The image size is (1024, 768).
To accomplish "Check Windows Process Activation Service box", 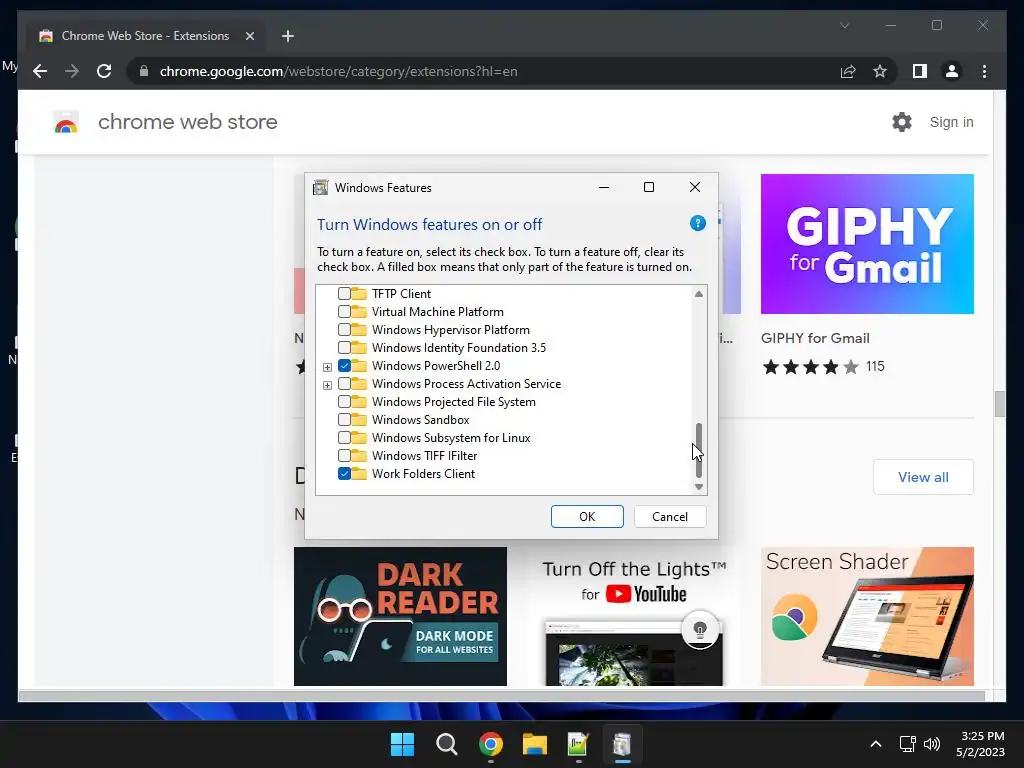I will pyautogui.click(x=344, y=383).
